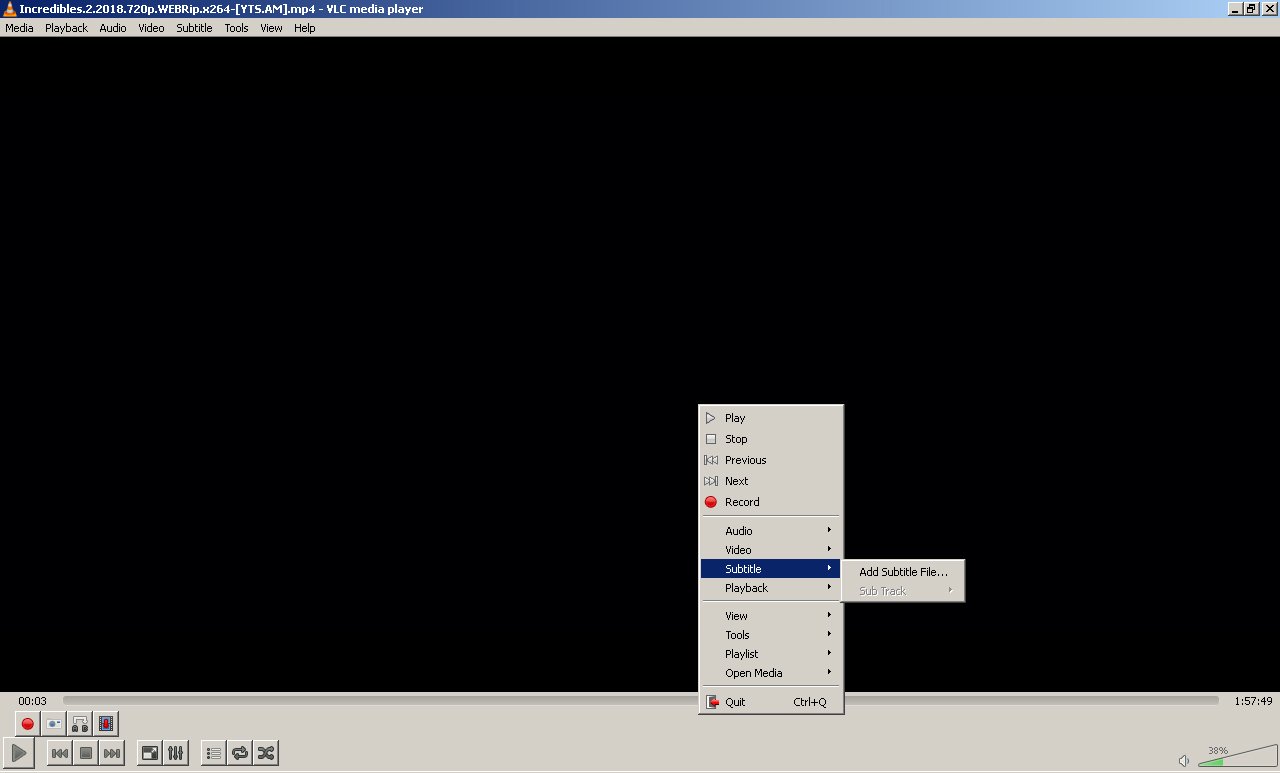Screen dimensions: 1280x773
Task: Click the red Record button in the bottom toolbar
Action: [x=28, y=723]
